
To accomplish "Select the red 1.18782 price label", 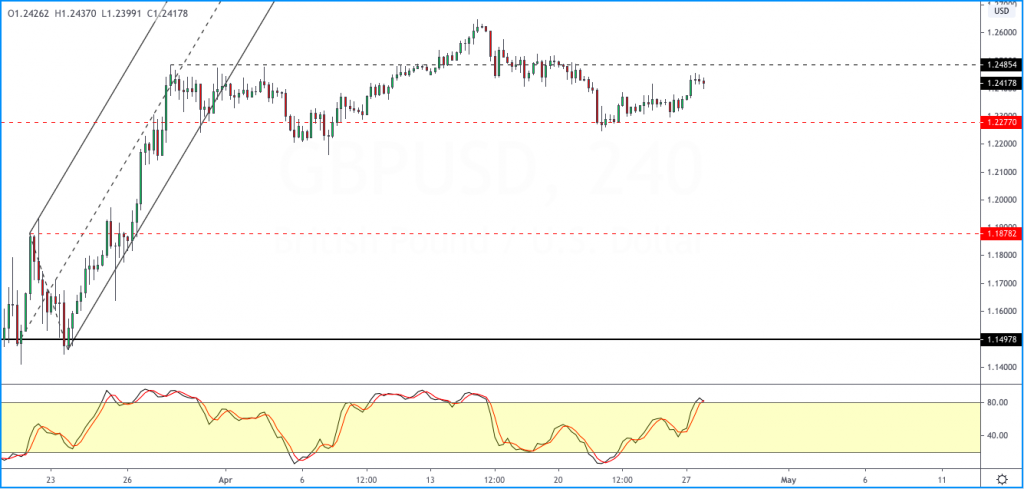I will click(1001, 233).
